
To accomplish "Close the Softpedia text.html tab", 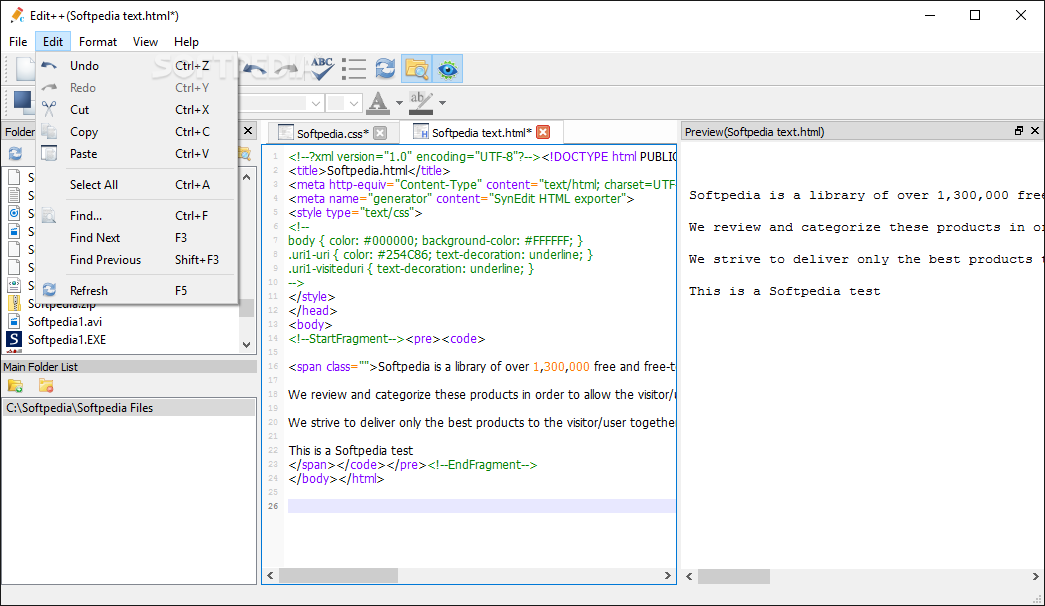I will [543, 132].
